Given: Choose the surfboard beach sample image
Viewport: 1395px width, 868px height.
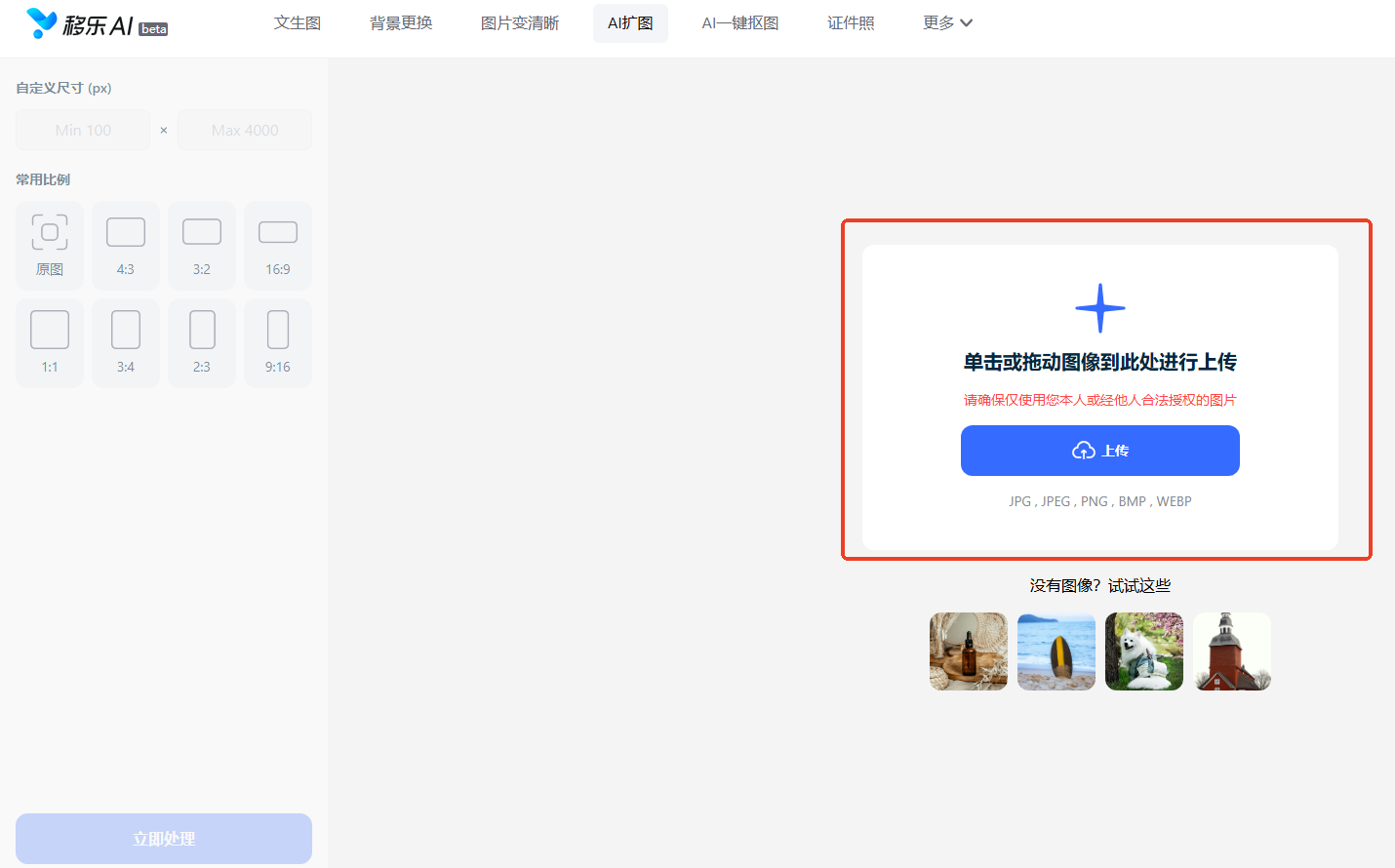Looking at the screenshot, I should [1056, 651].
